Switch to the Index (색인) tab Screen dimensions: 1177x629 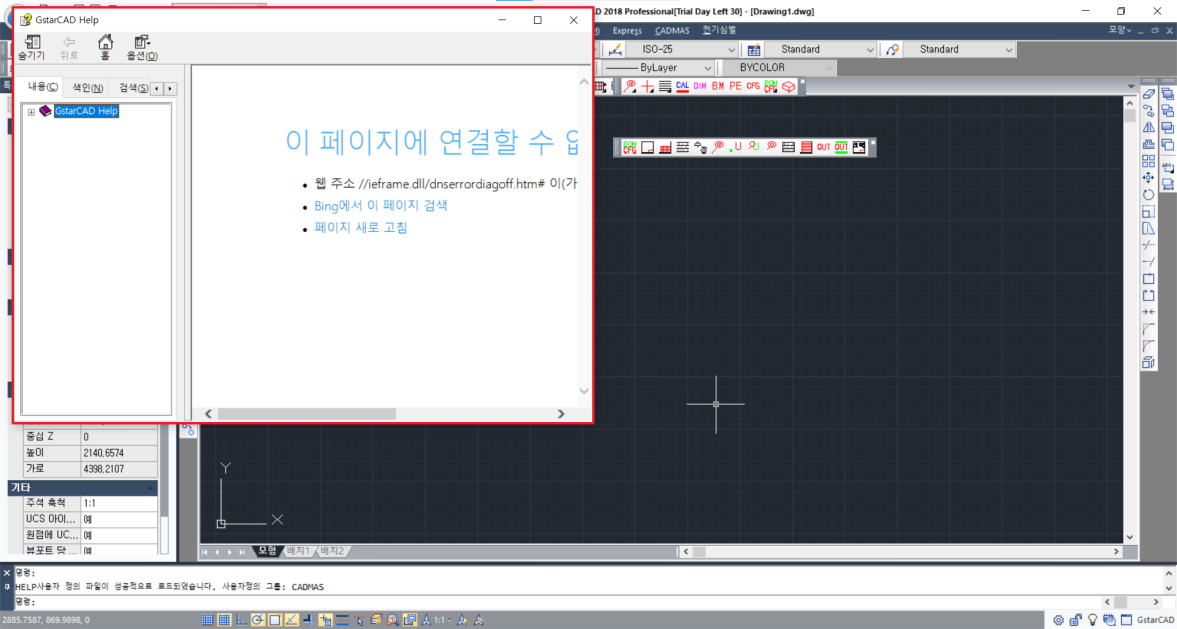pos(87,88)
